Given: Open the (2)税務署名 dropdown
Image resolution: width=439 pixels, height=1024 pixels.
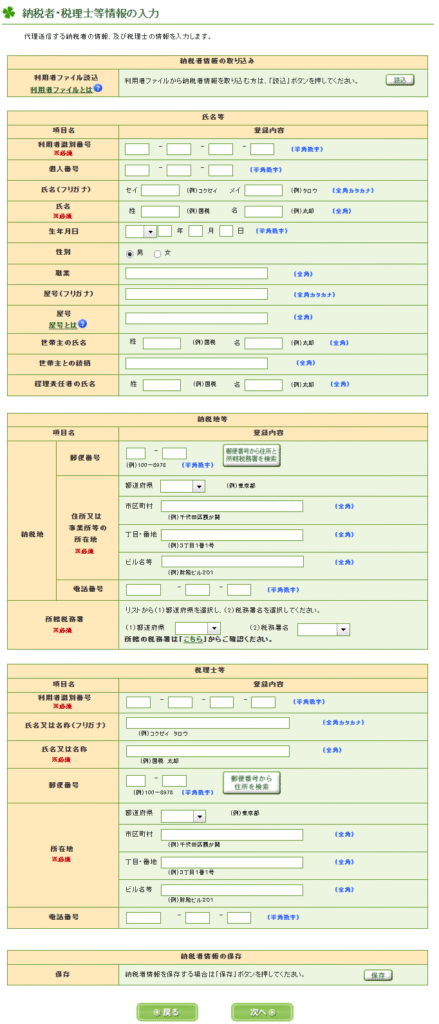Looking at the screenshot, I should pos(325,629).
